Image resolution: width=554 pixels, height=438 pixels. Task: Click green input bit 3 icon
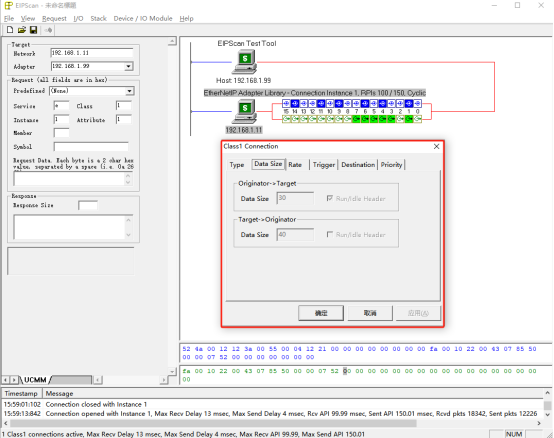[x=391, y=119]
